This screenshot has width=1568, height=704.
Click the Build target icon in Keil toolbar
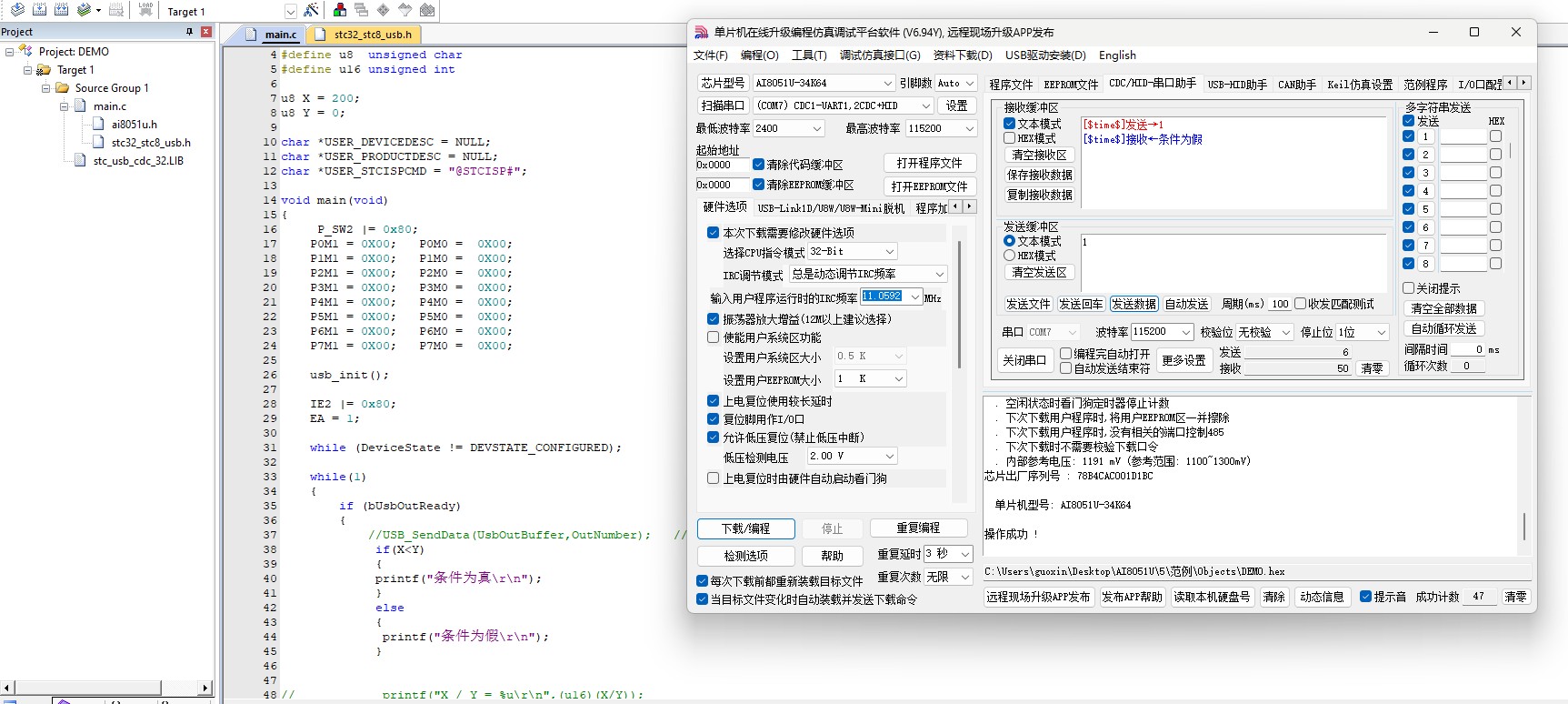tap(39, 10)
